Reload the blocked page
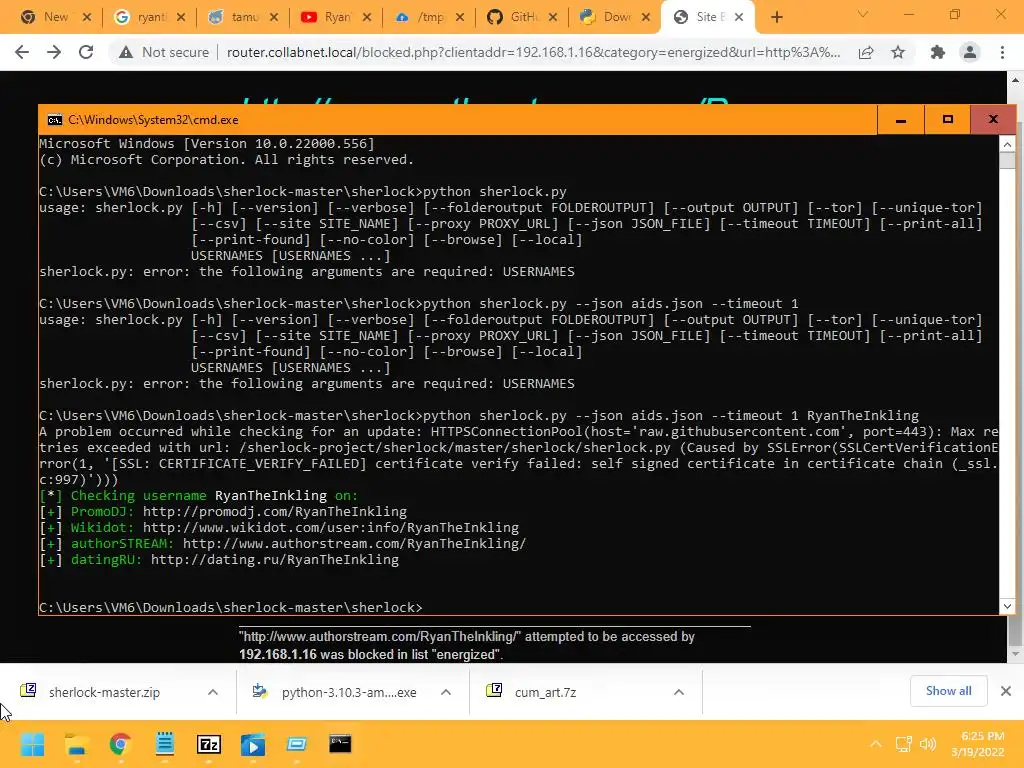Viewport: 1024px width, 768px height. 86,52
